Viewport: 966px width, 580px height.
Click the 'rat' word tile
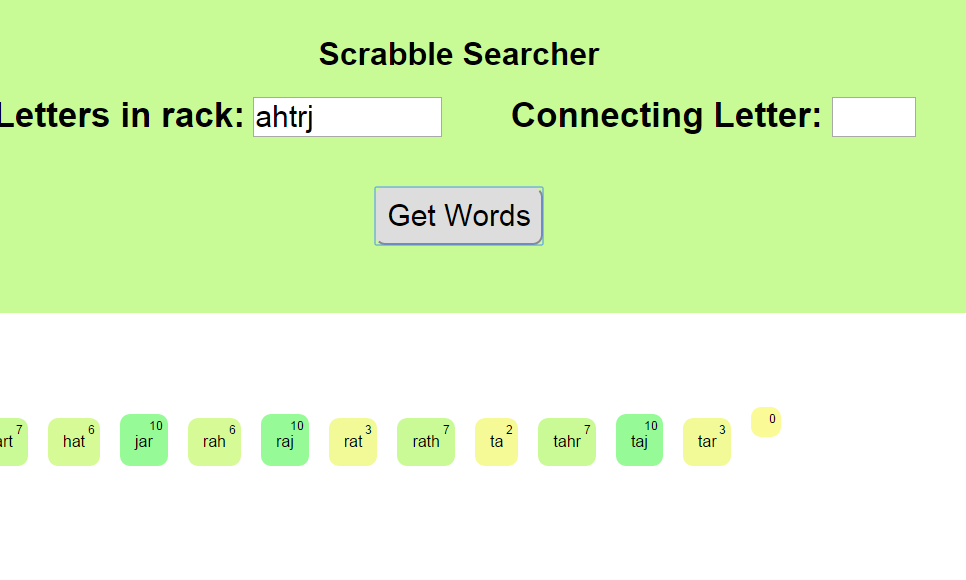pos(354,442)
